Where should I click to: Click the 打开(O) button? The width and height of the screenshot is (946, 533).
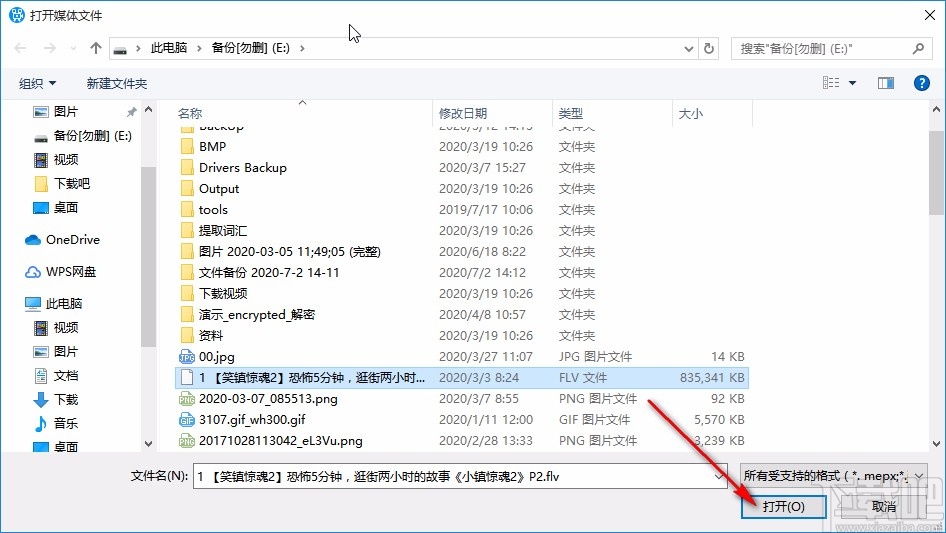[784, 506]
